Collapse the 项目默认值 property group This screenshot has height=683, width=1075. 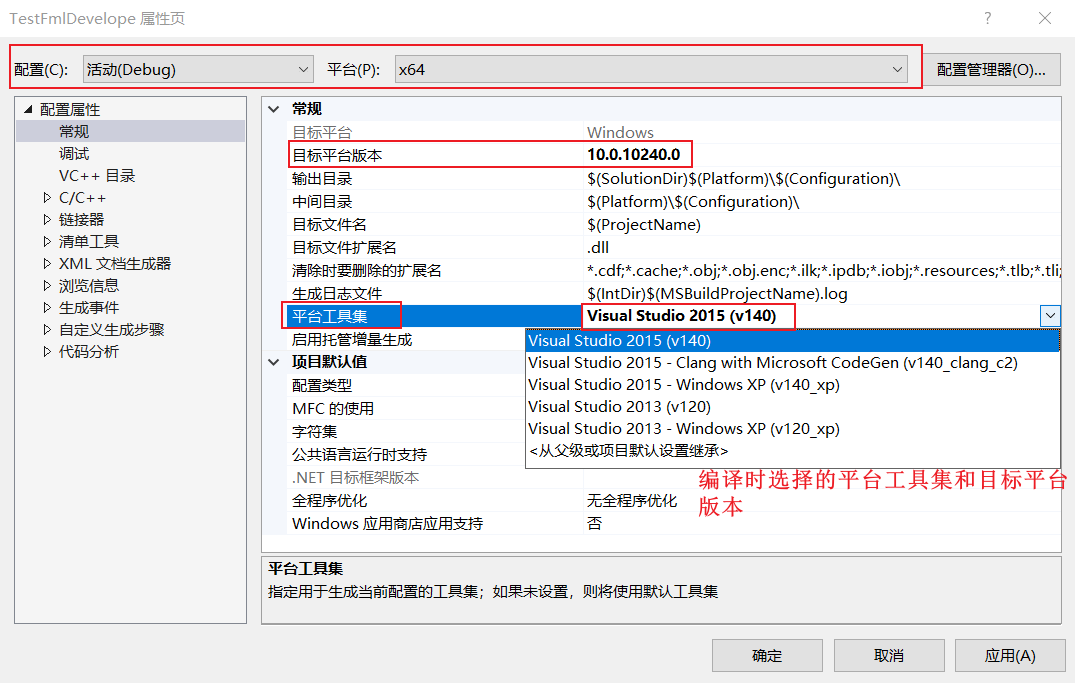pos(274,362)
